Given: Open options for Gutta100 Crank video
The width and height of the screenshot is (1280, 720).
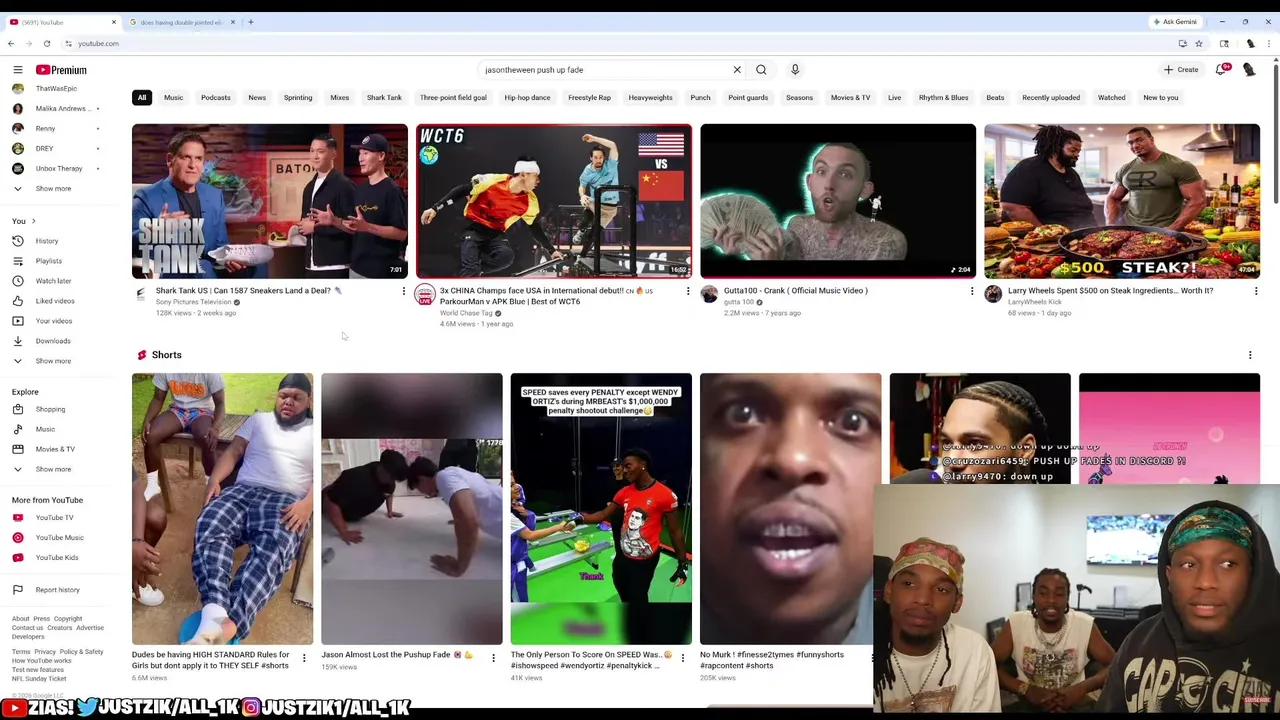Looking at the screenshot, I should 972,291.
